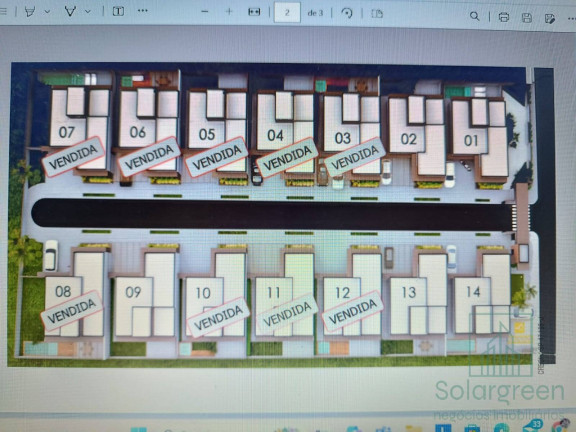Activate the Add text tool
The width and height of the screenshot is (576, 432).
pyautogui.click(x=118, y=11)
